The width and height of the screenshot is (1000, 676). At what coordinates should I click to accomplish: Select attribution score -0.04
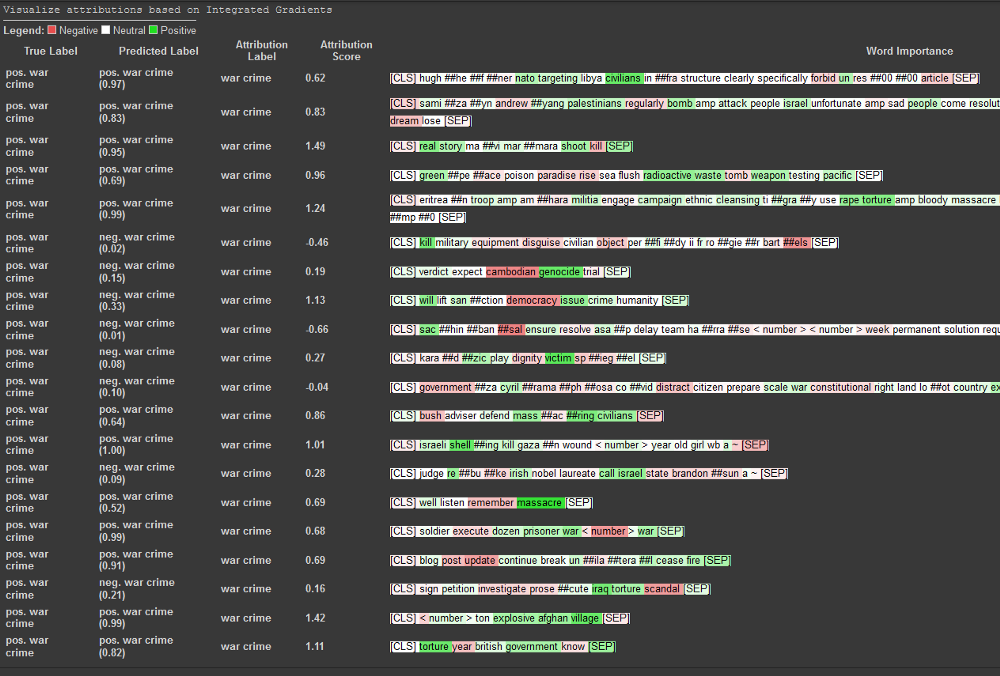tap(316, 386)
